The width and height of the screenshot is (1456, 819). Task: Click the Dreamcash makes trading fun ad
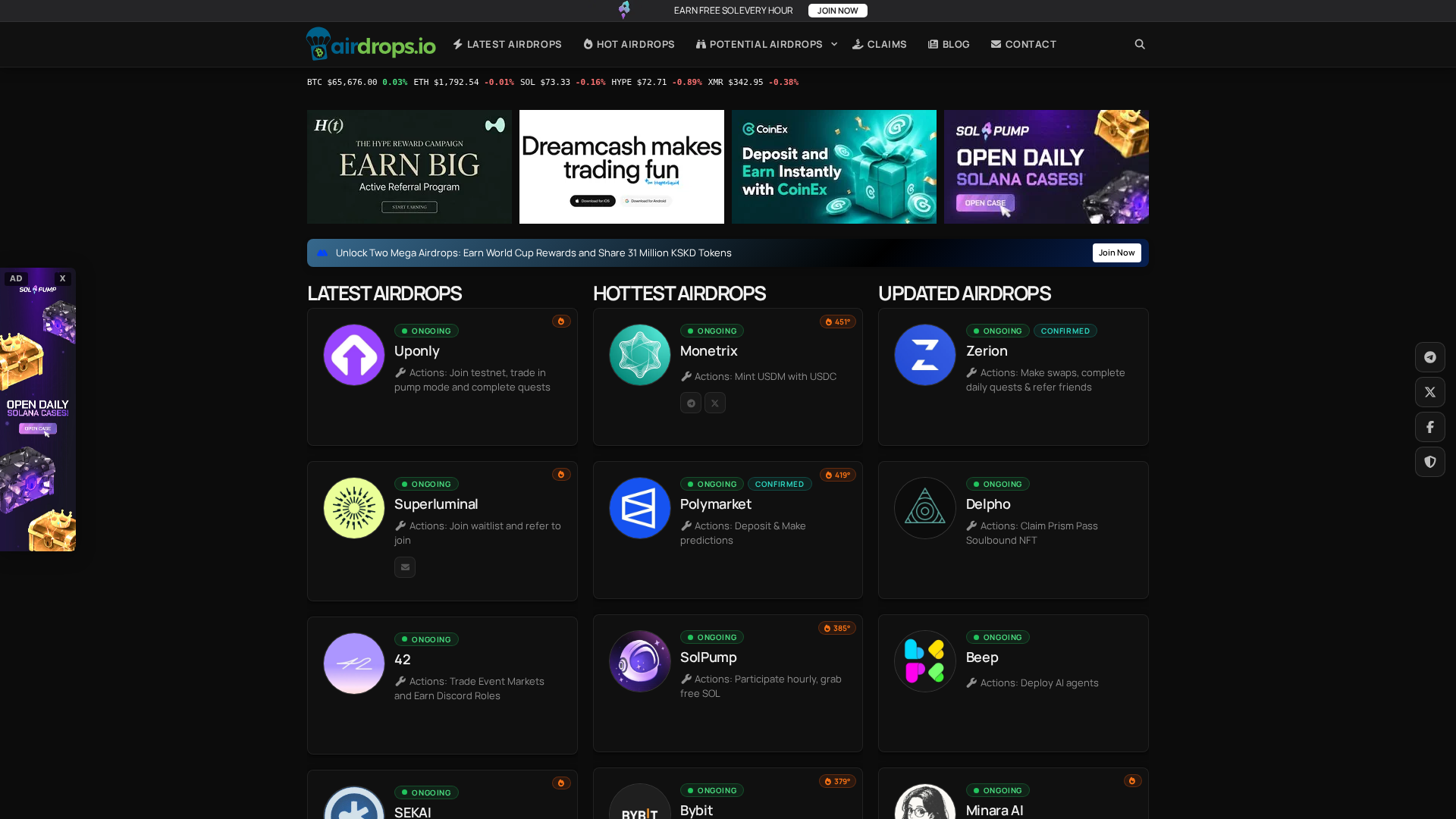(622, 167)
